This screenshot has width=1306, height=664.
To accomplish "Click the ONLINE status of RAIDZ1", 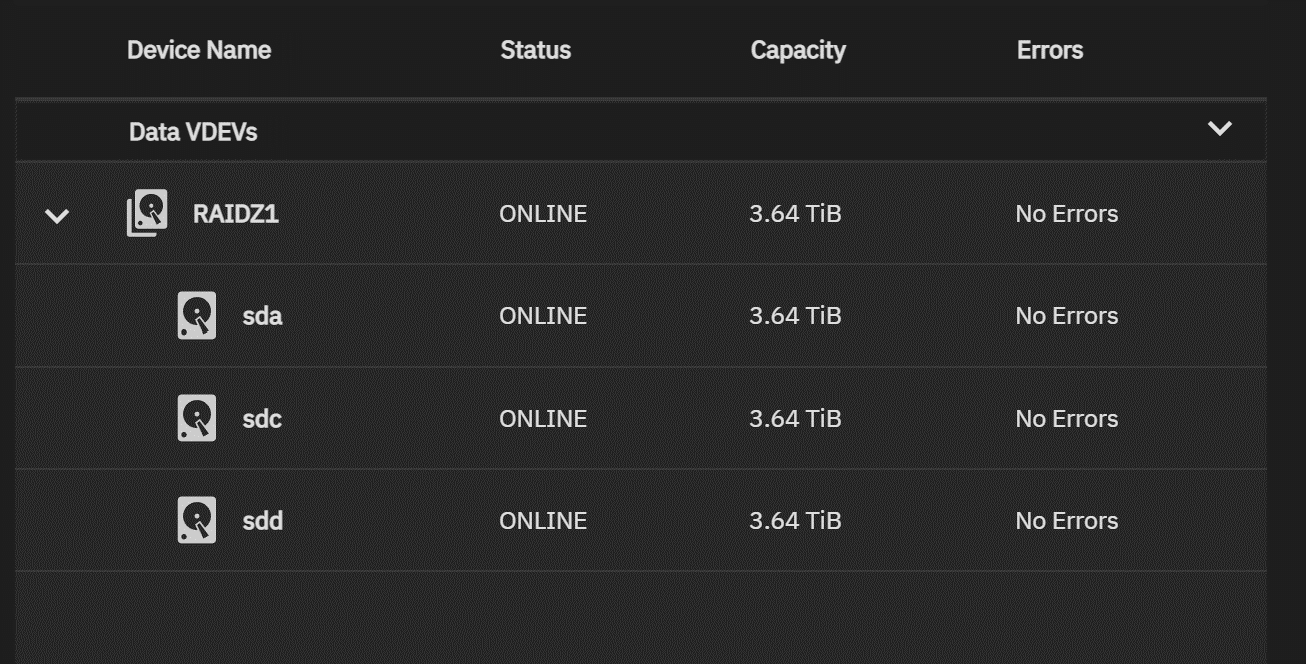I will pyautogui.click(x=543, y=214).
